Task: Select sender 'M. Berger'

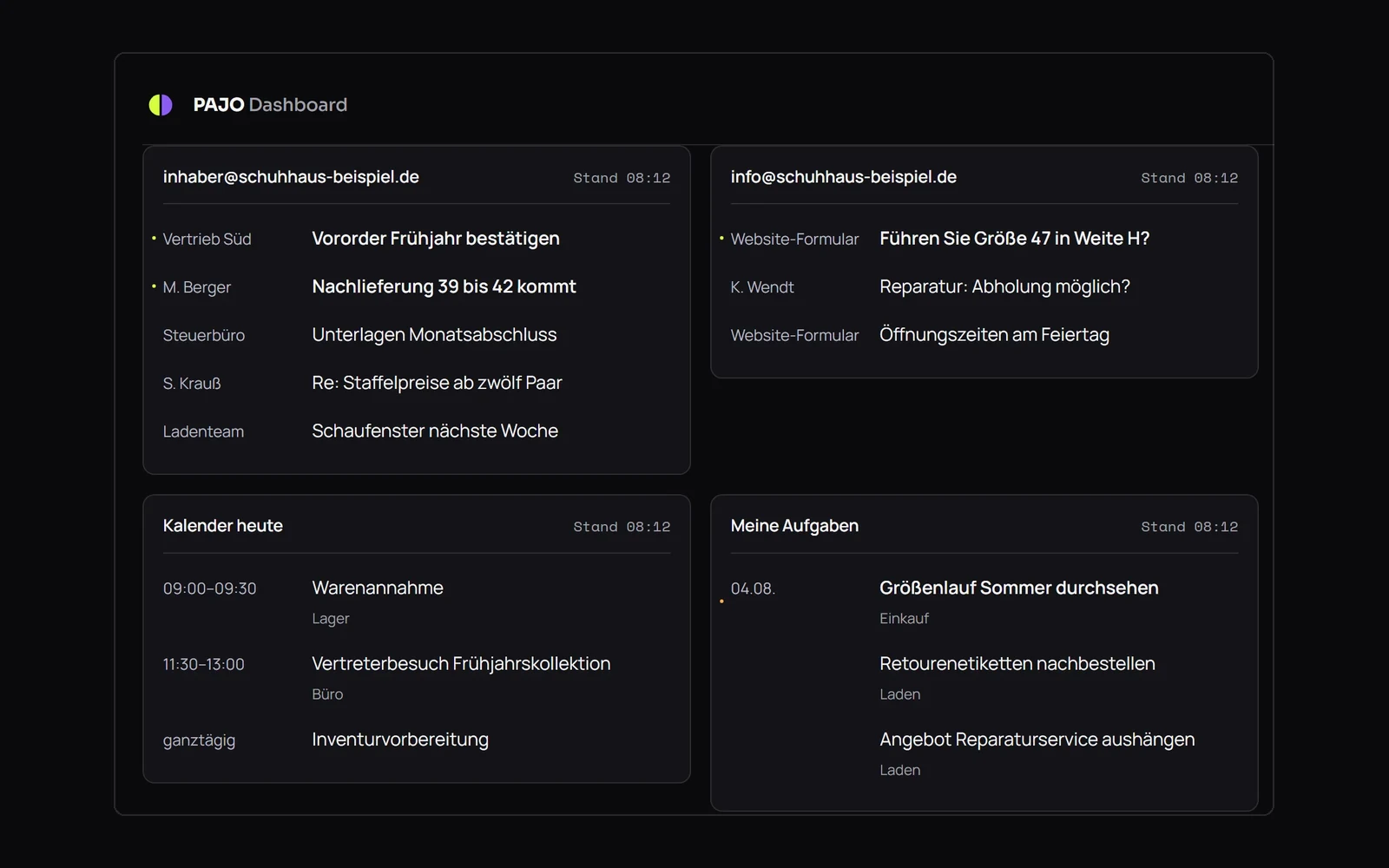Action: click(197, 287)
